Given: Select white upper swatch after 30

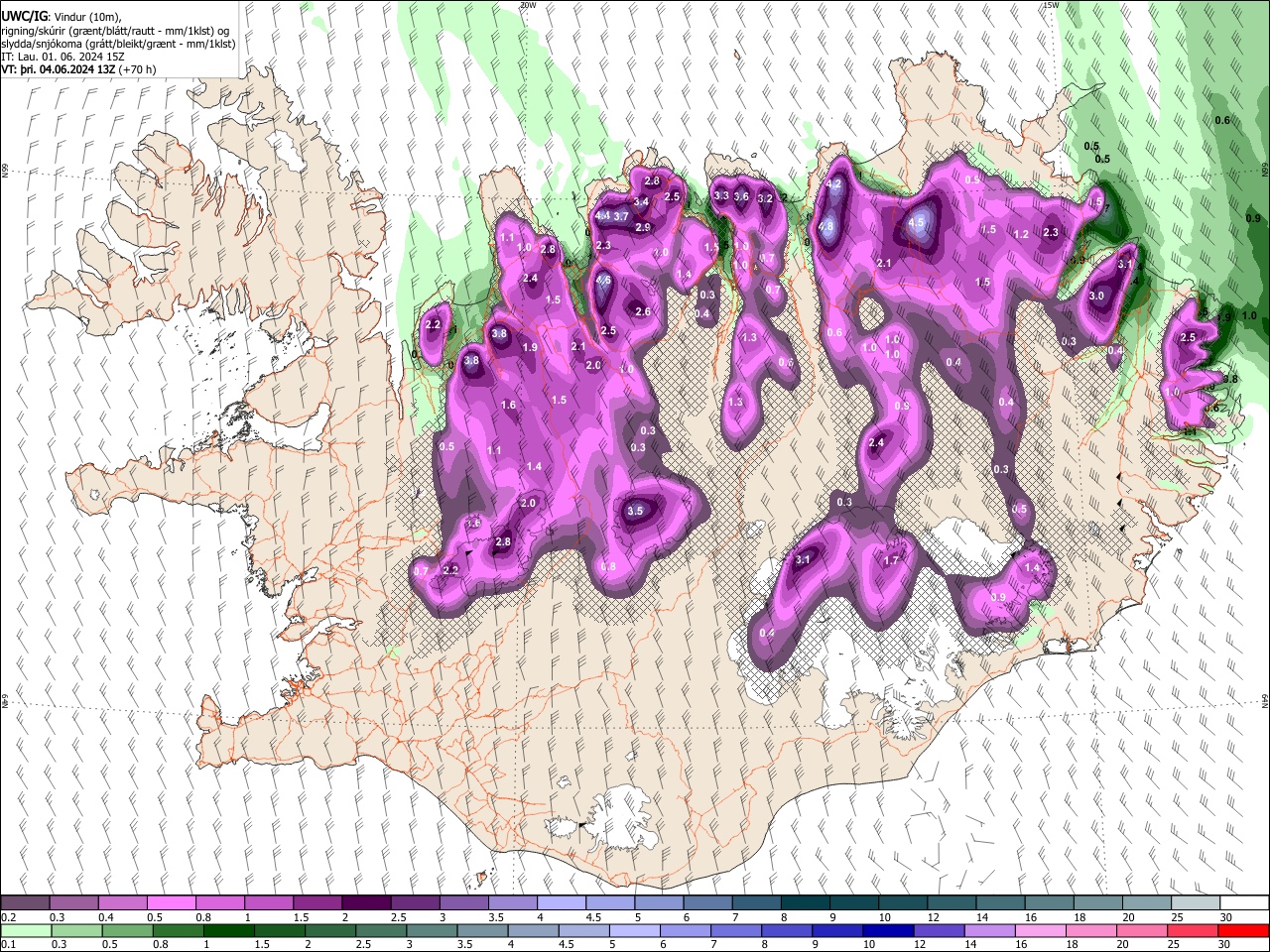Looking at the screenshot, I should click(x=1244, y=903).
